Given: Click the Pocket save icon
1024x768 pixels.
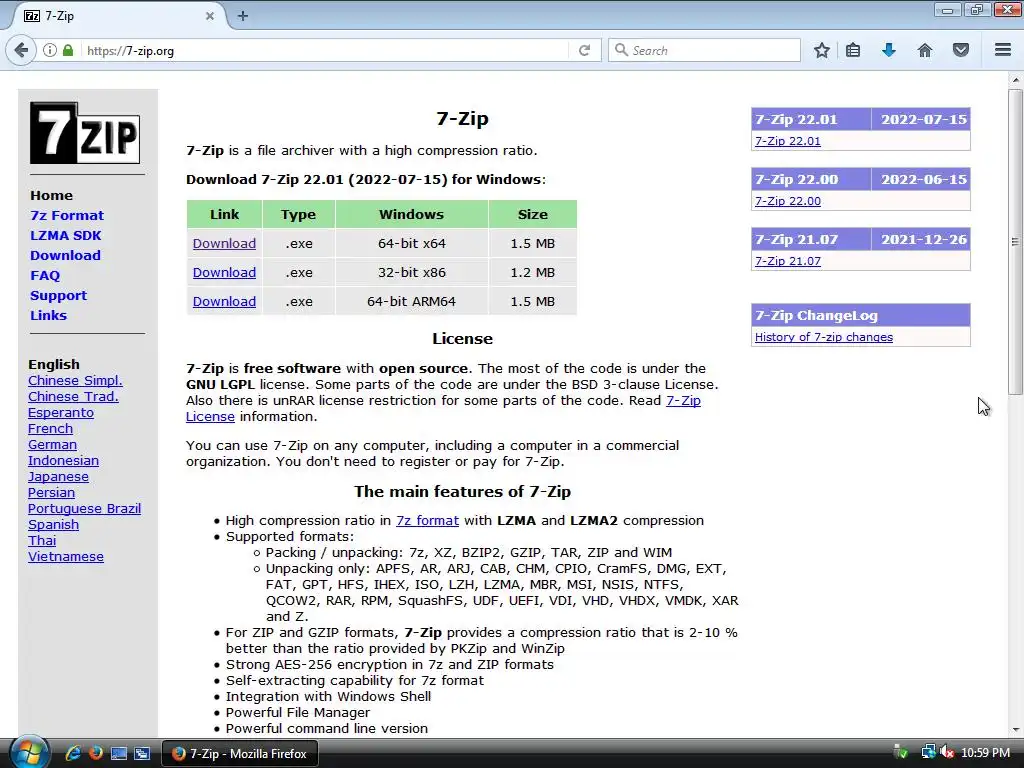Looking at the screenshot, I should pyautogui.click(x=961, y=50).
